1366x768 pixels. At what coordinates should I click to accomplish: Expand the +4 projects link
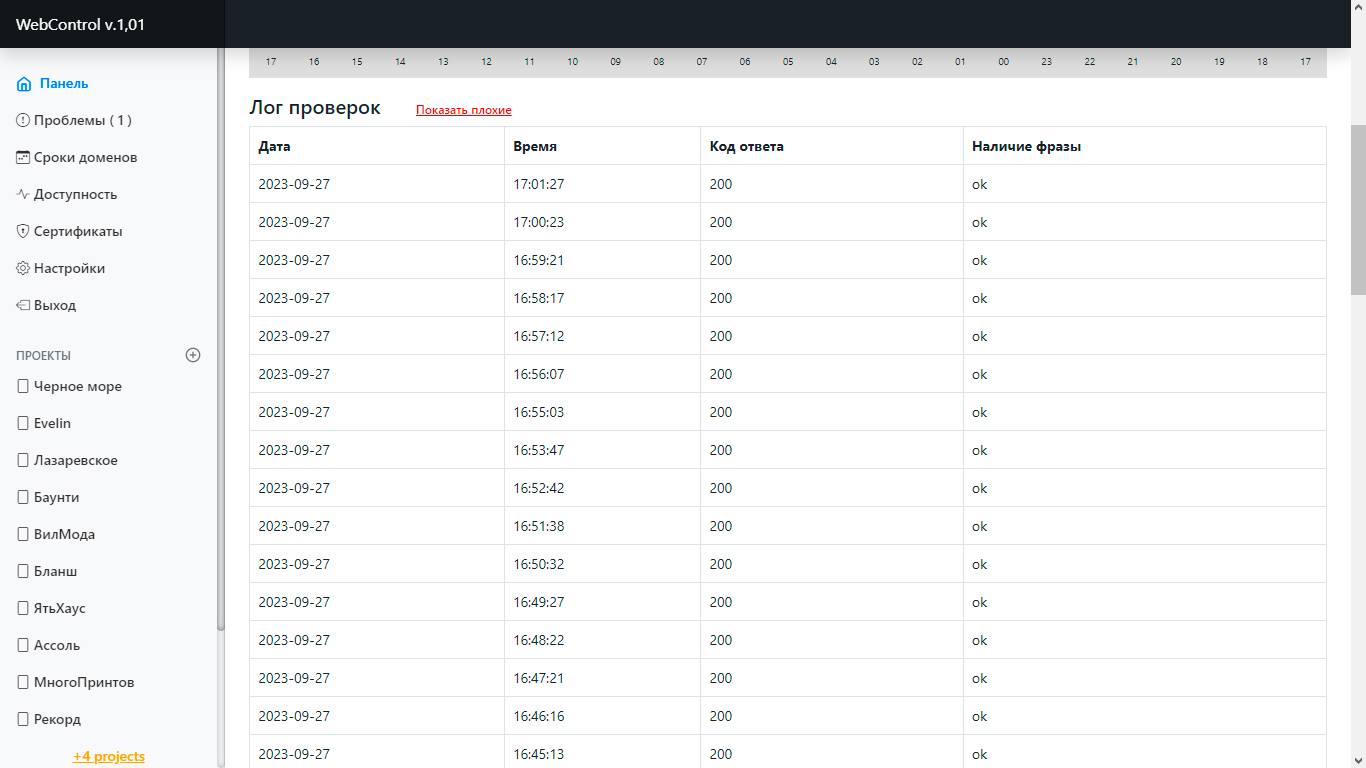pos(108,756)
